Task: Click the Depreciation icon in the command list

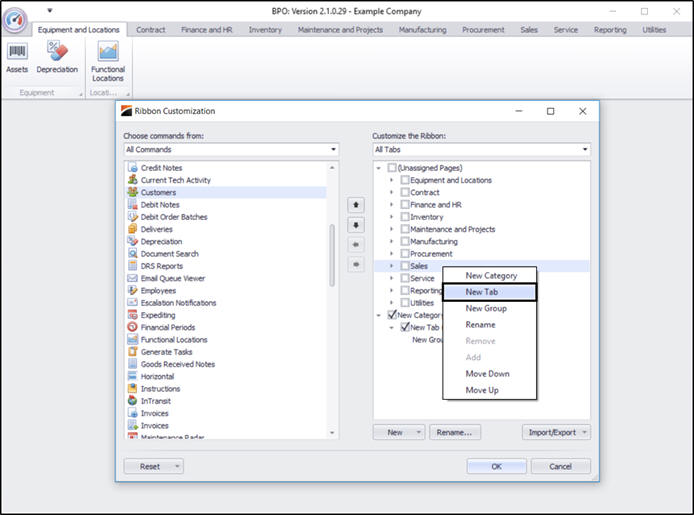Action: click(132, 241)
